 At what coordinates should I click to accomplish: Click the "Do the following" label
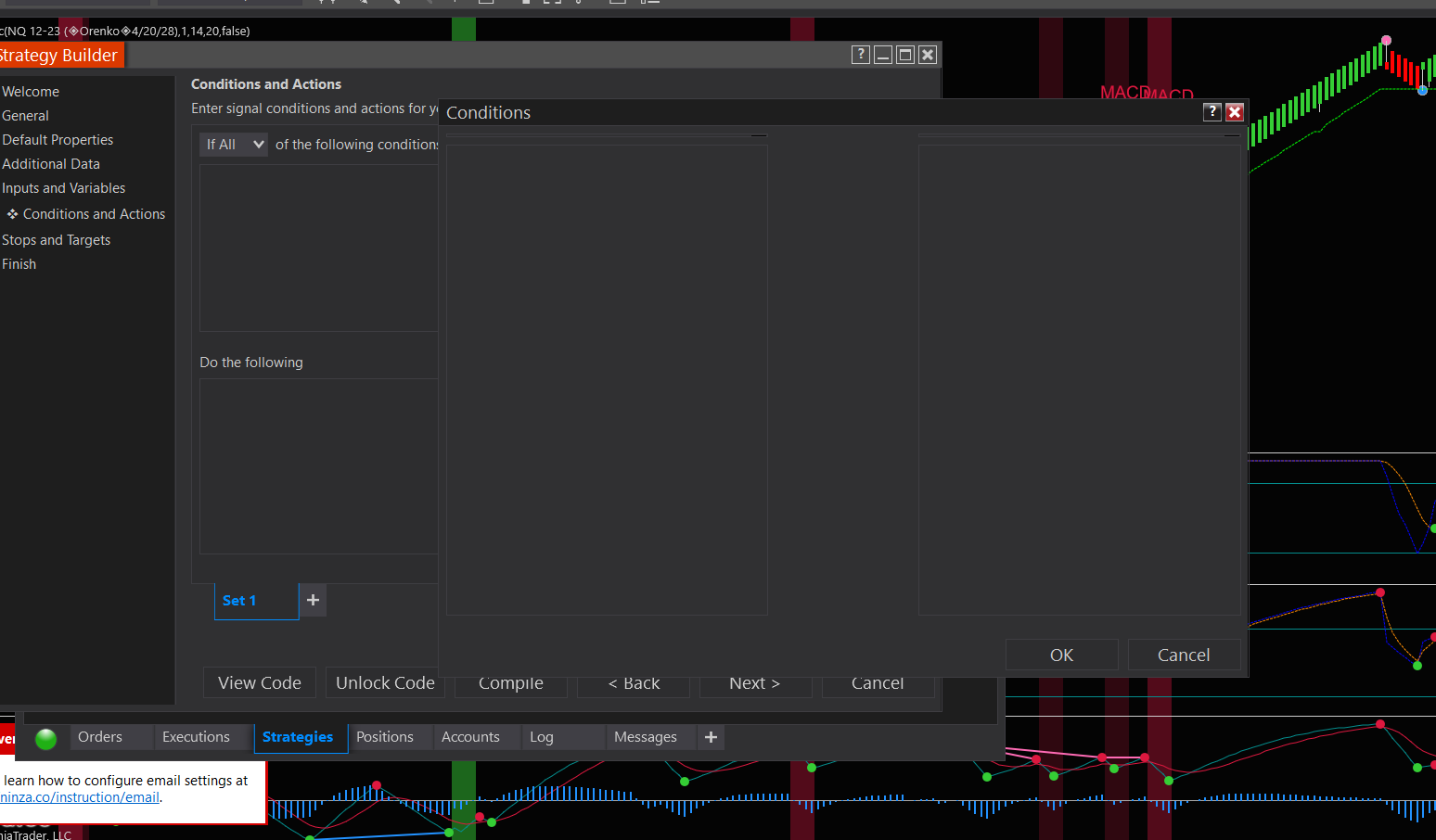click(x=251, y=363)
